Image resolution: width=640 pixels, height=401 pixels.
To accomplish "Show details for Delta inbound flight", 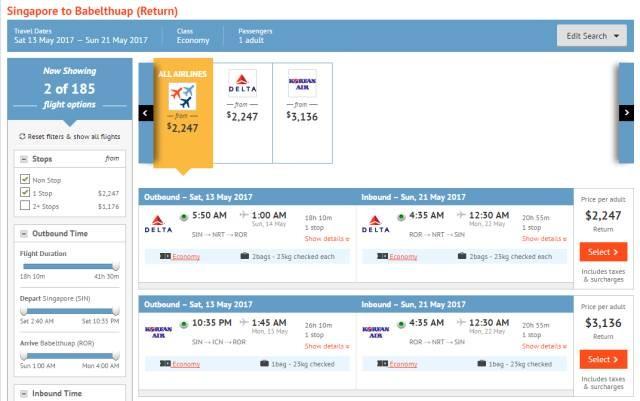I will [544, 238].
